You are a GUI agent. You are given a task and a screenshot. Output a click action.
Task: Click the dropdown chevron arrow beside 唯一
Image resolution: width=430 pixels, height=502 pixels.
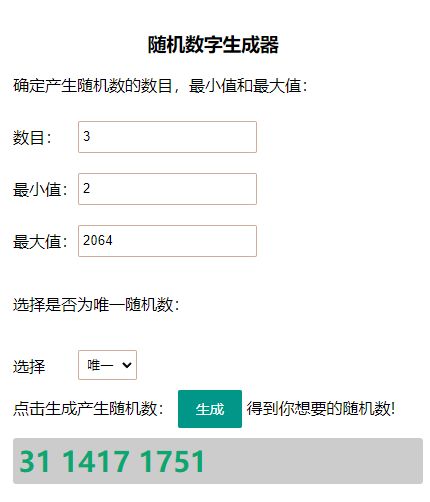(x=127, y=365)
